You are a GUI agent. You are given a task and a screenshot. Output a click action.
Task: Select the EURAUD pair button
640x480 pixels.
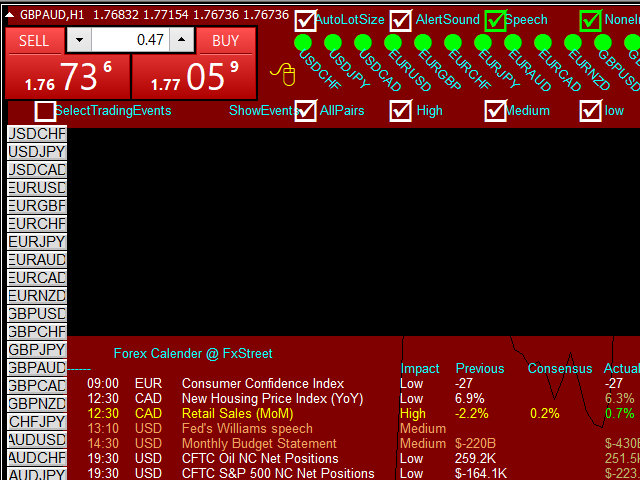pos(37,260)
